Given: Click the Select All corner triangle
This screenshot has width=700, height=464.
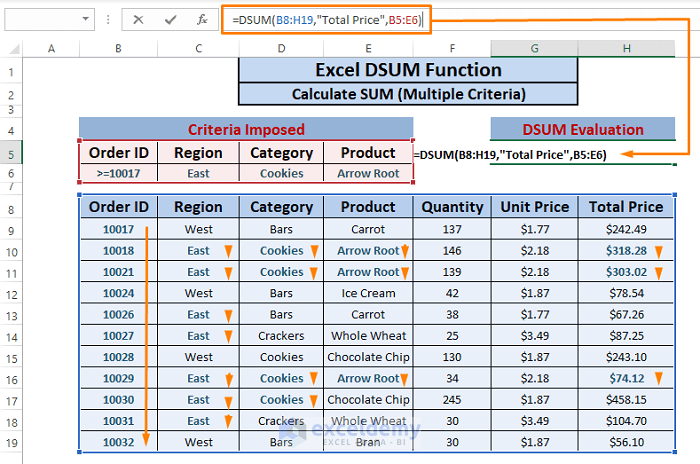Looking at the screenshot, I should [x=14, y=48].
